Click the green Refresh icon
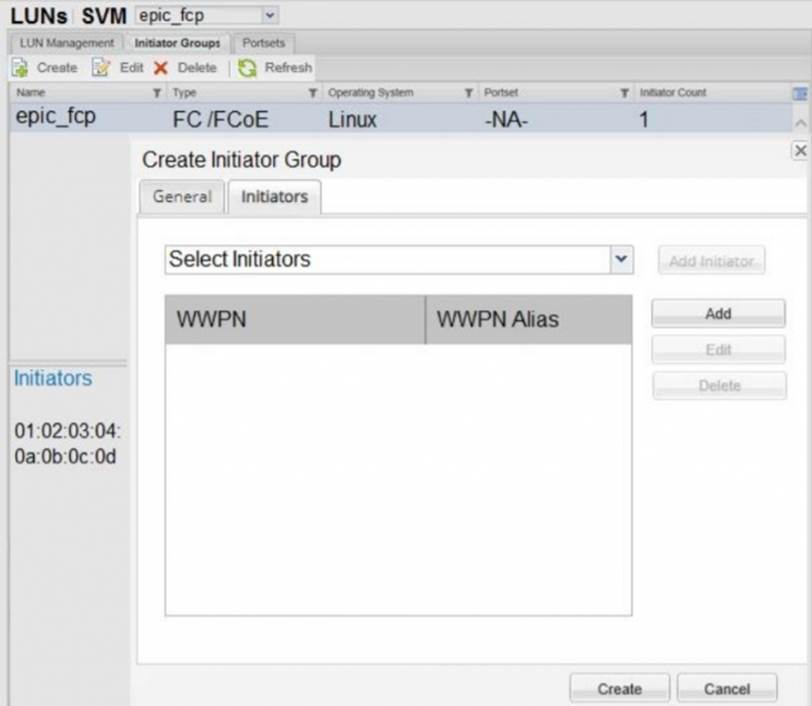This screenshot has width=812, height=706. [x=247, y=68]
